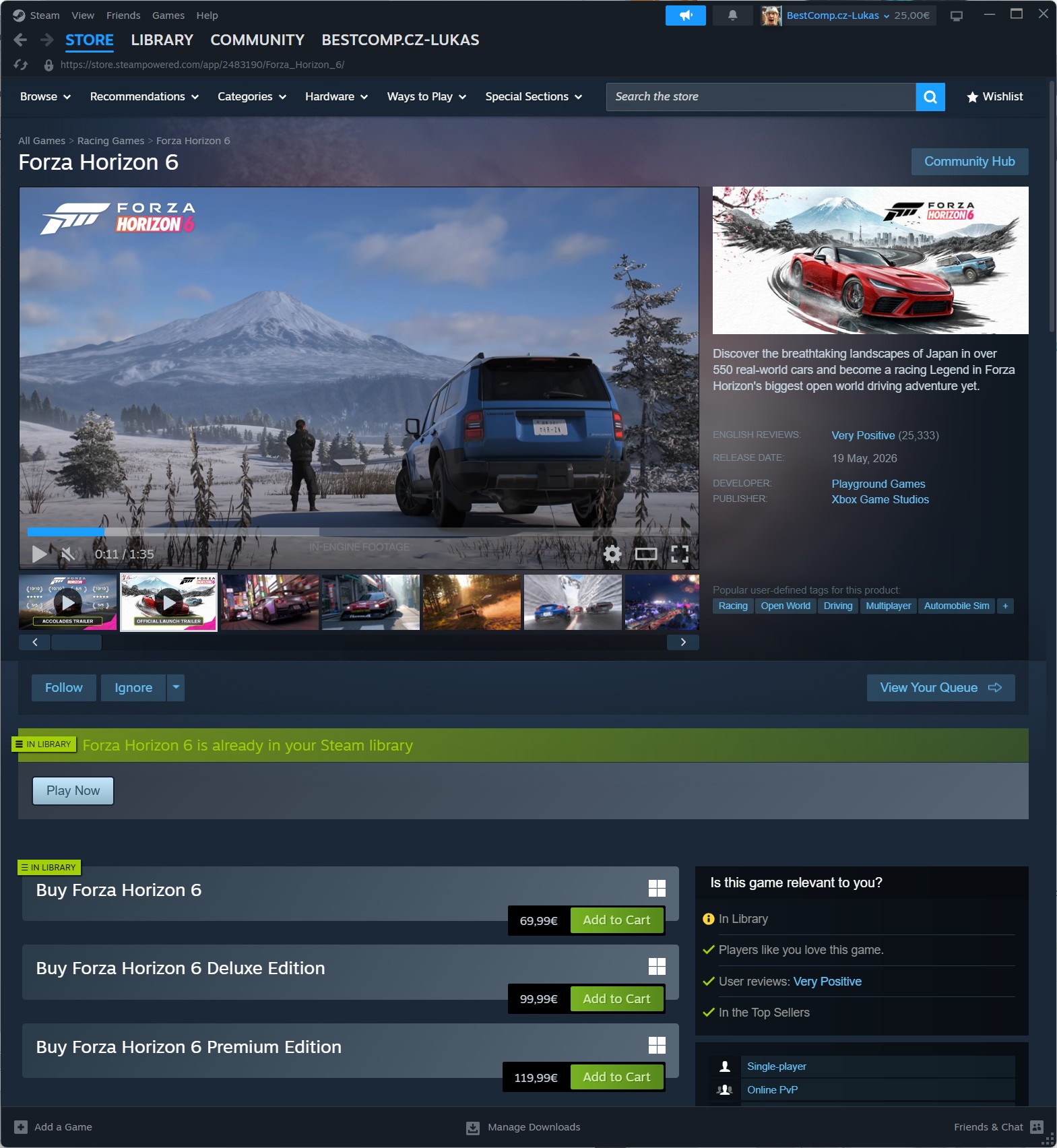Open video settings gear
The width and height of the screenshot is (1057, 1148).
click(612, 554)
